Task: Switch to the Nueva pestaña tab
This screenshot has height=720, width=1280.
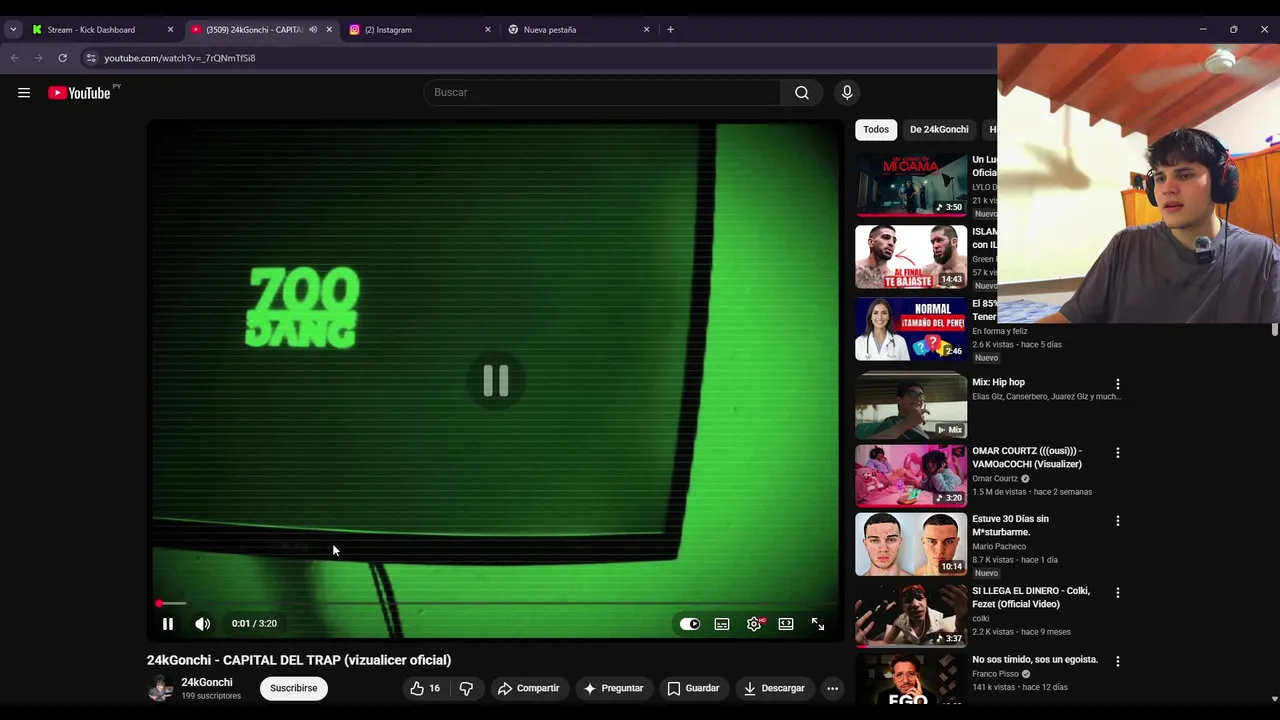Action: pyautogui.click(x=575, y=30)
